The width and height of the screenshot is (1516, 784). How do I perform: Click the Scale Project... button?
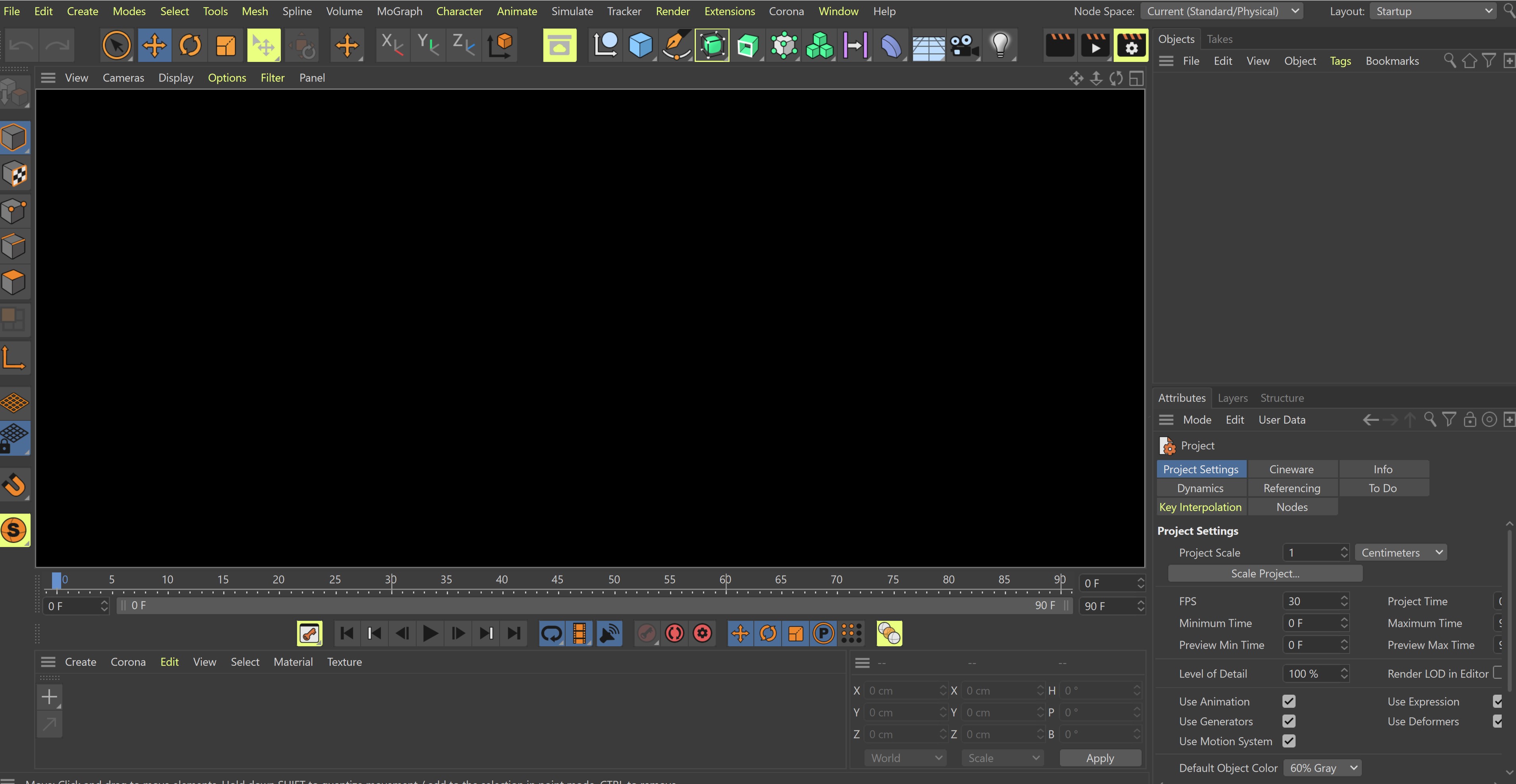point(1265,574)
